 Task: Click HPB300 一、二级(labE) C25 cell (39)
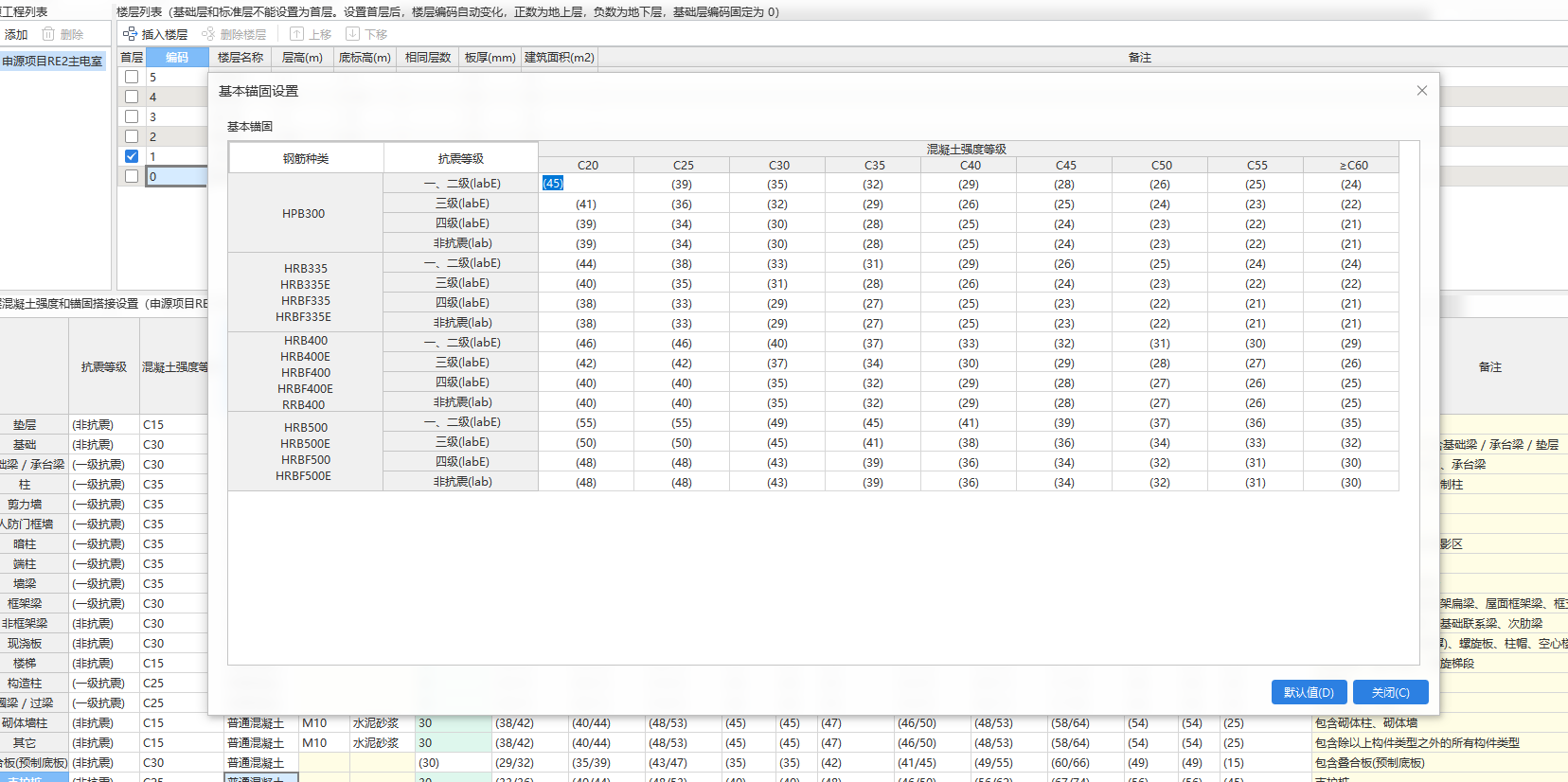682,184
